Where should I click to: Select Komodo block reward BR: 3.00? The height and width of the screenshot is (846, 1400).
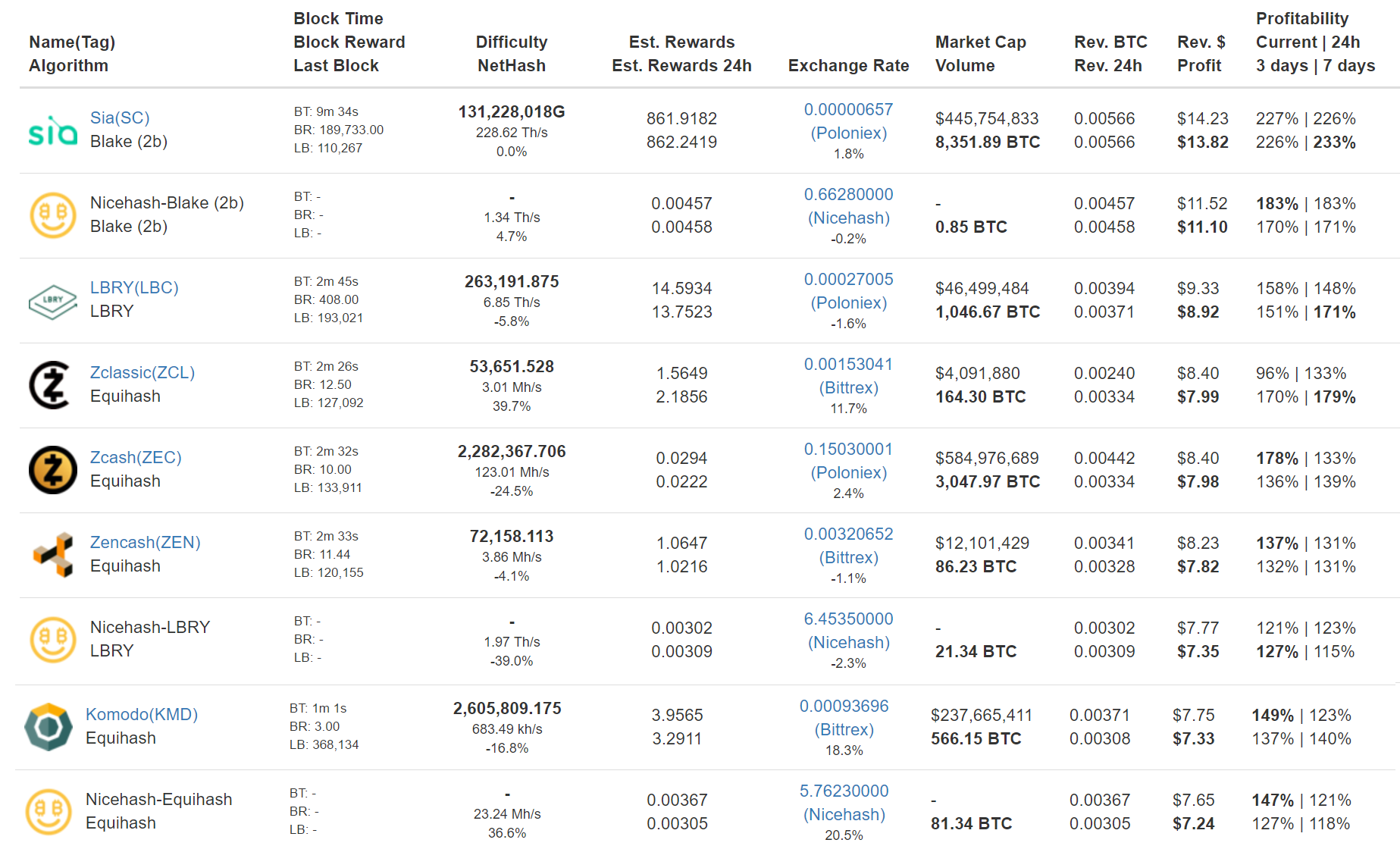pos(315,727)
